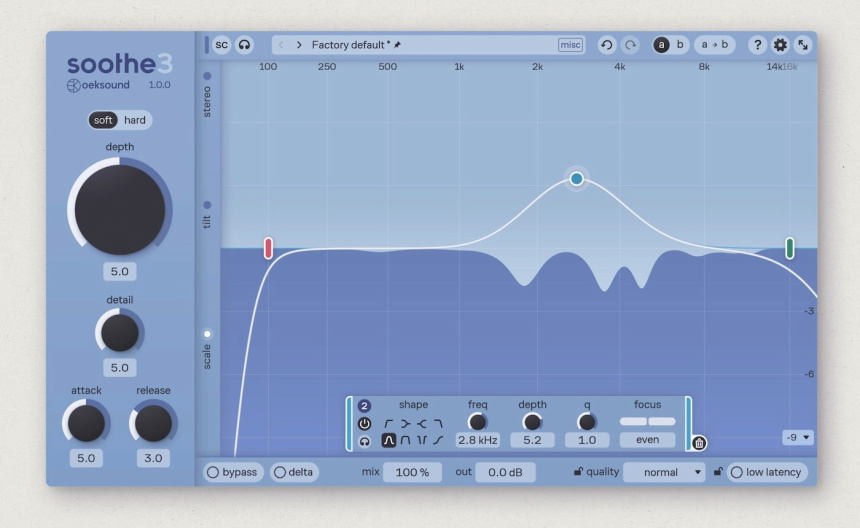The width and height of the screenshot is (860, 528).
Task: Click left focus bar segment
Action: (x=633, y=421)
